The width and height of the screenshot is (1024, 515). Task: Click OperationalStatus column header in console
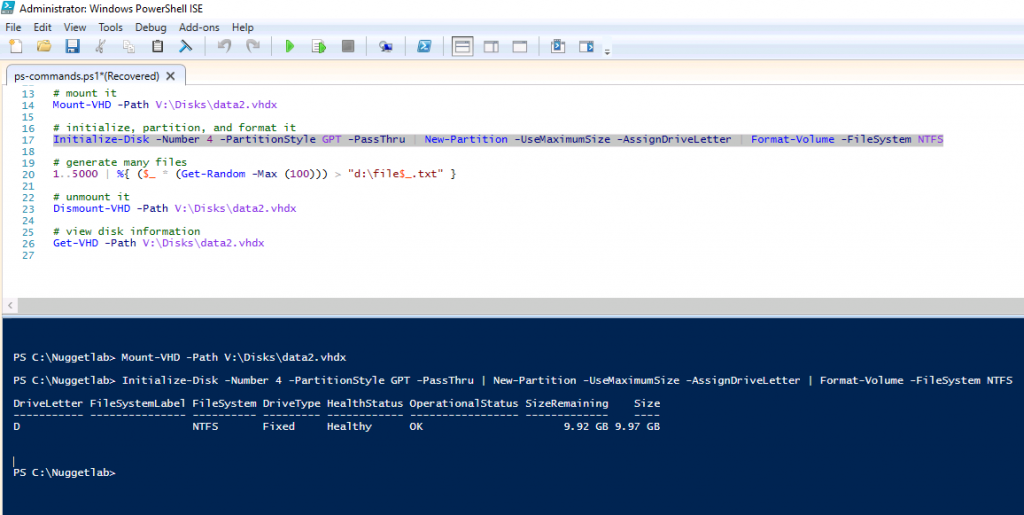point(464,403)
